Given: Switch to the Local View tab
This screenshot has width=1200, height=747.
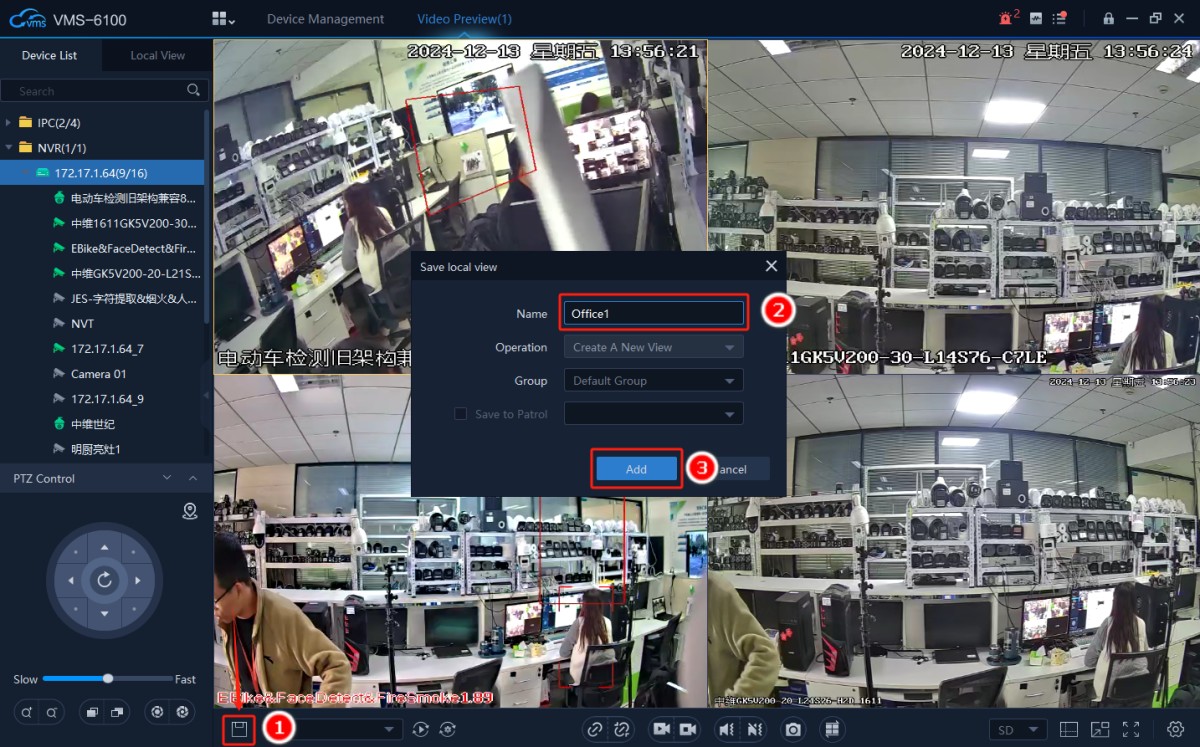Looking at the screenshot, I should click(x=157, y=56).
